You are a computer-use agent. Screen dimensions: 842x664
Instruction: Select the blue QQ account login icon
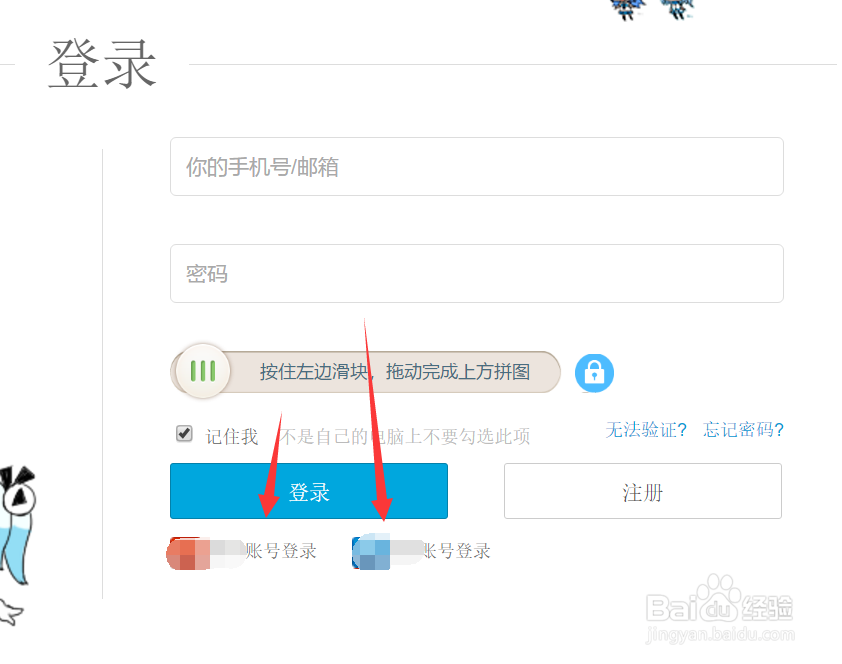[x=370, y=551]
